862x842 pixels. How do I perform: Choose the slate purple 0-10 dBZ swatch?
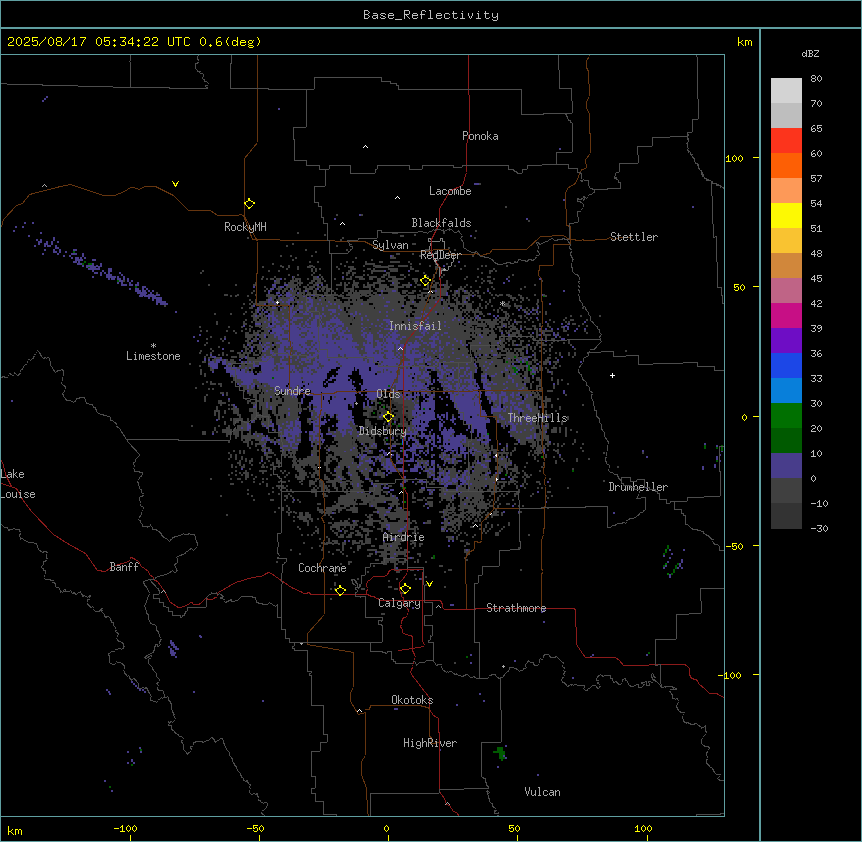click(786, 466)
